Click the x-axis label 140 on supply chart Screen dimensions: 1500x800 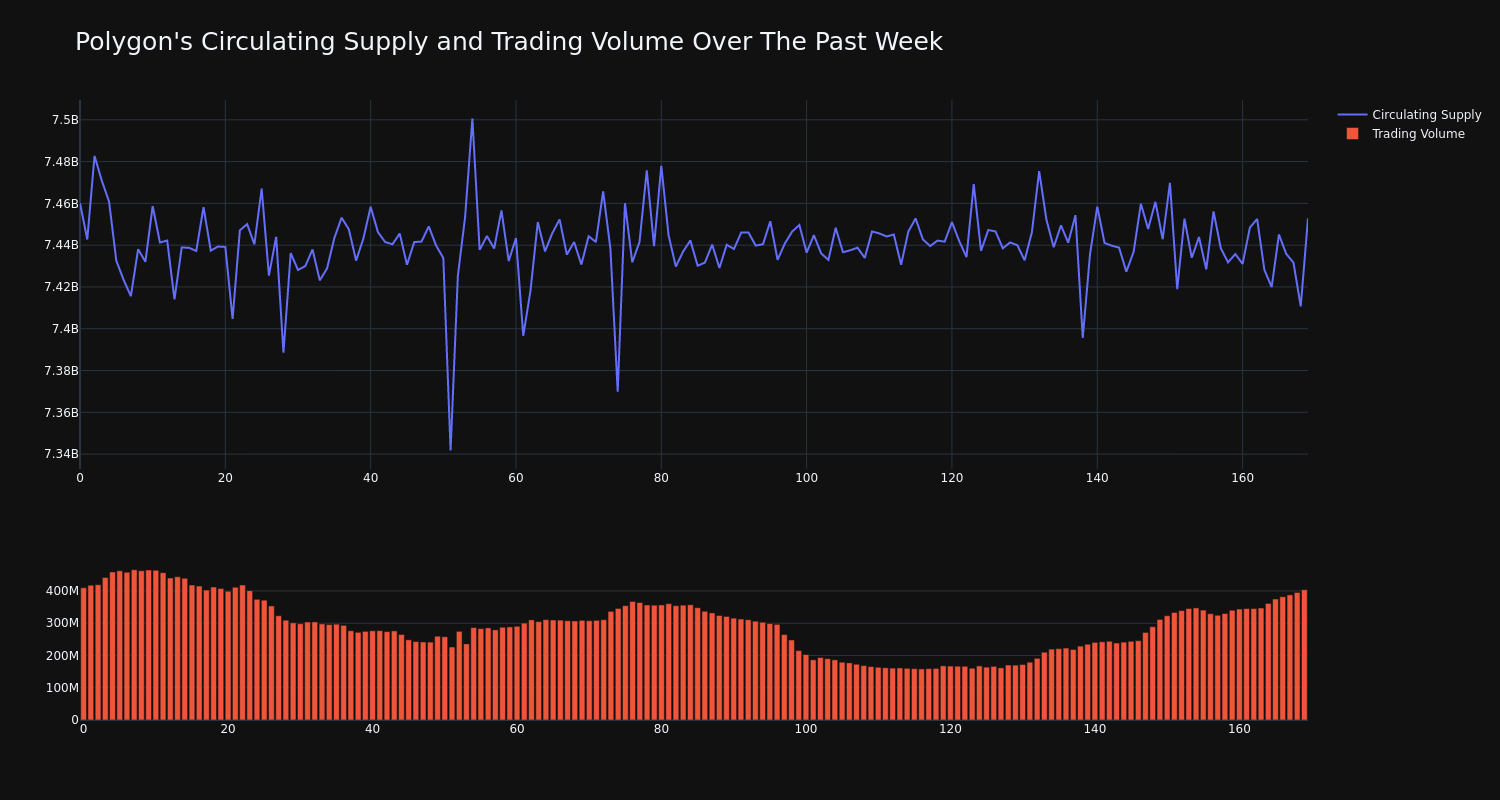(x=1097, y=478)
